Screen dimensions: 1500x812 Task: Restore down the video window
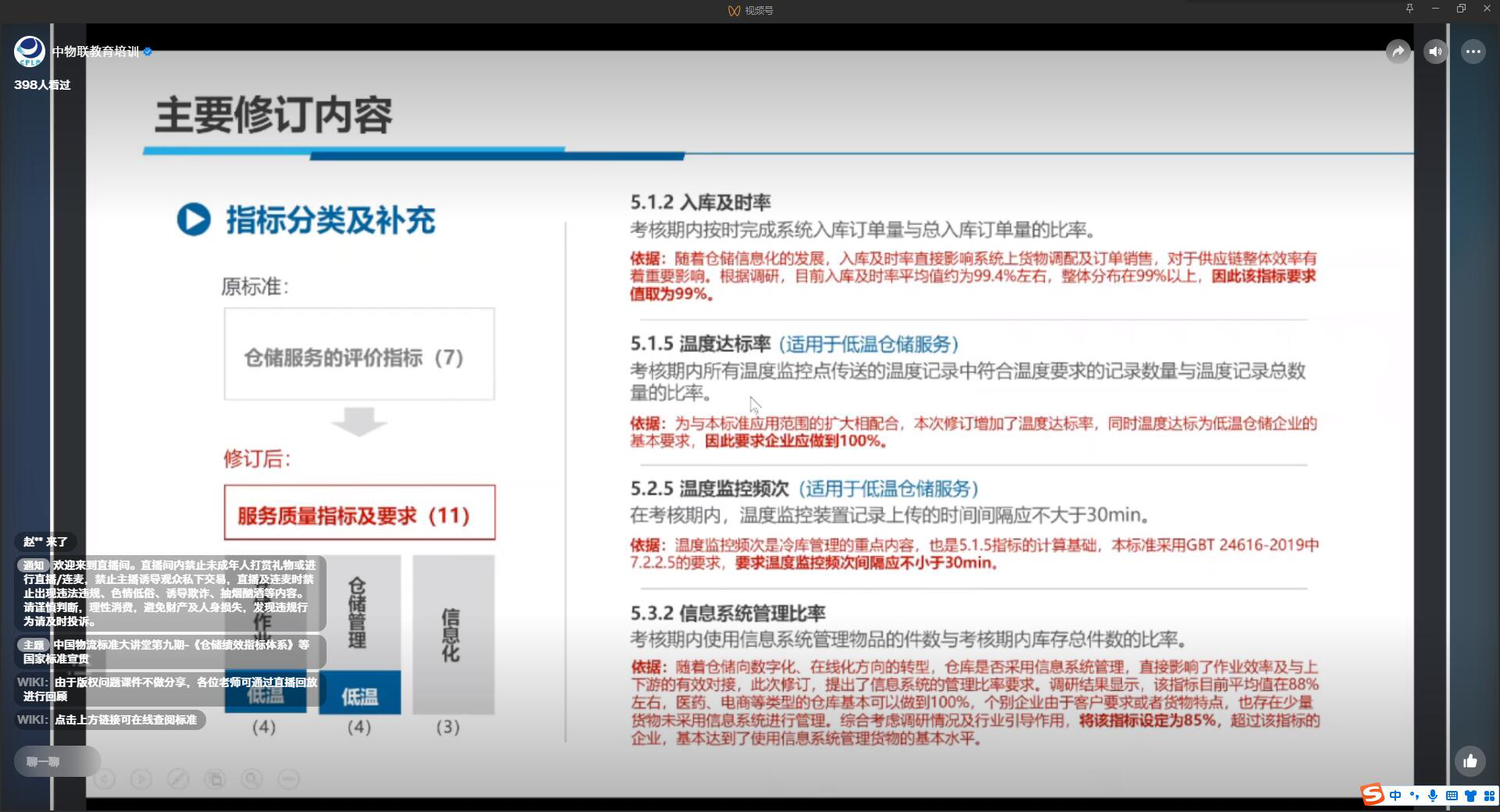click(x=1461, y=9)
